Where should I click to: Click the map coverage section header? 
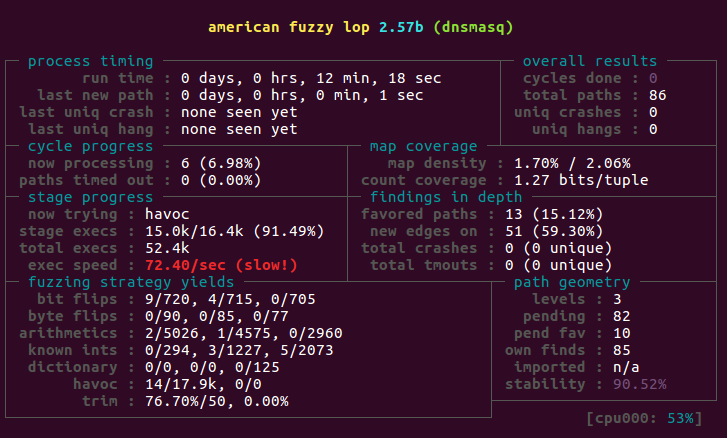[423, 146]
